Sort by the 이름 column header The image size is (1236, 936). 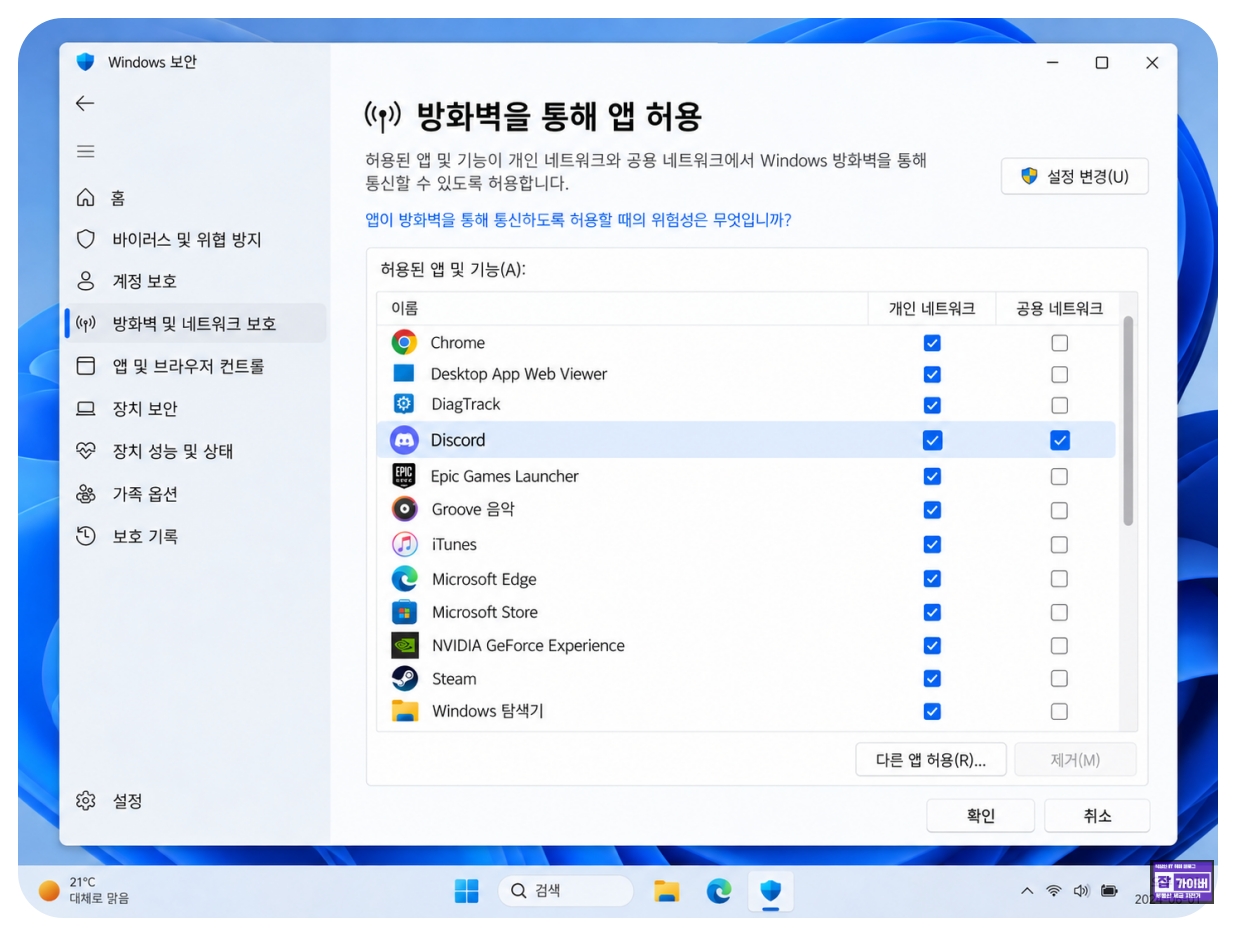coord(622,308)
